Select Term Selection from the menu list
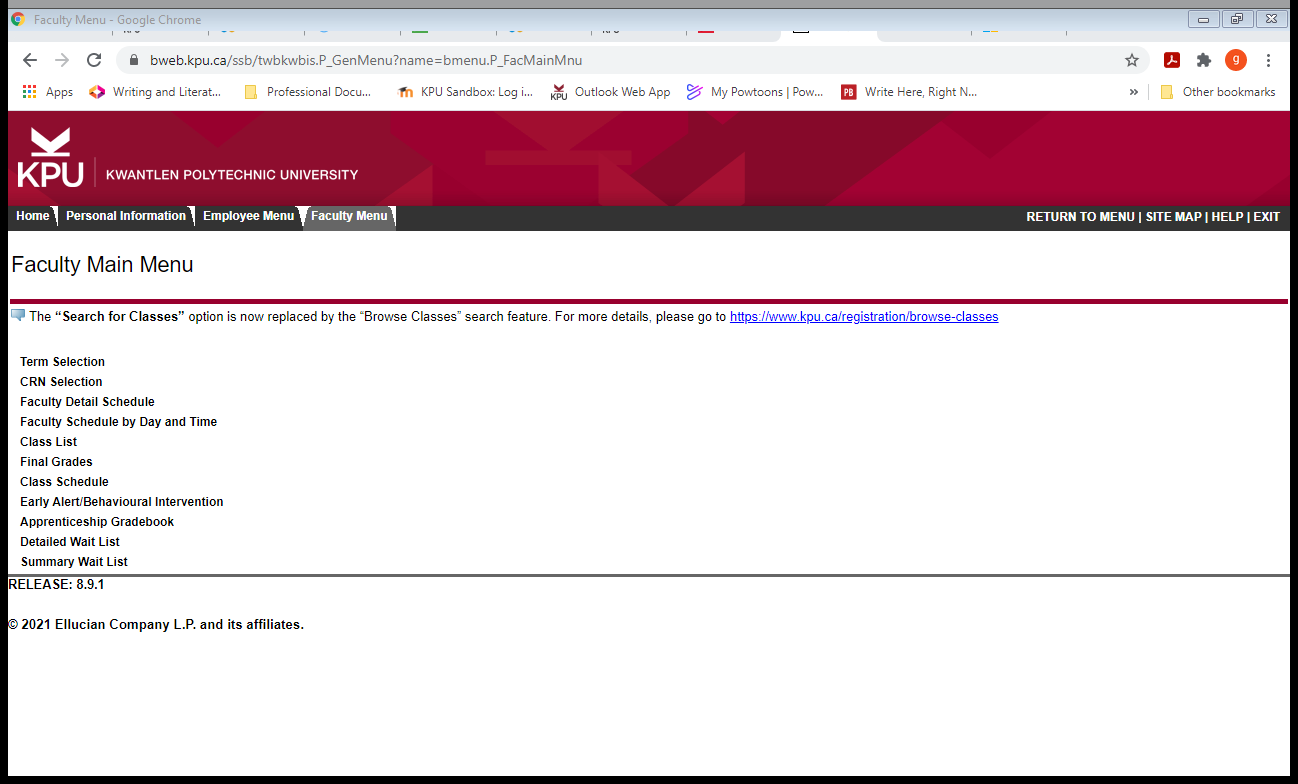 pos(62,361)
